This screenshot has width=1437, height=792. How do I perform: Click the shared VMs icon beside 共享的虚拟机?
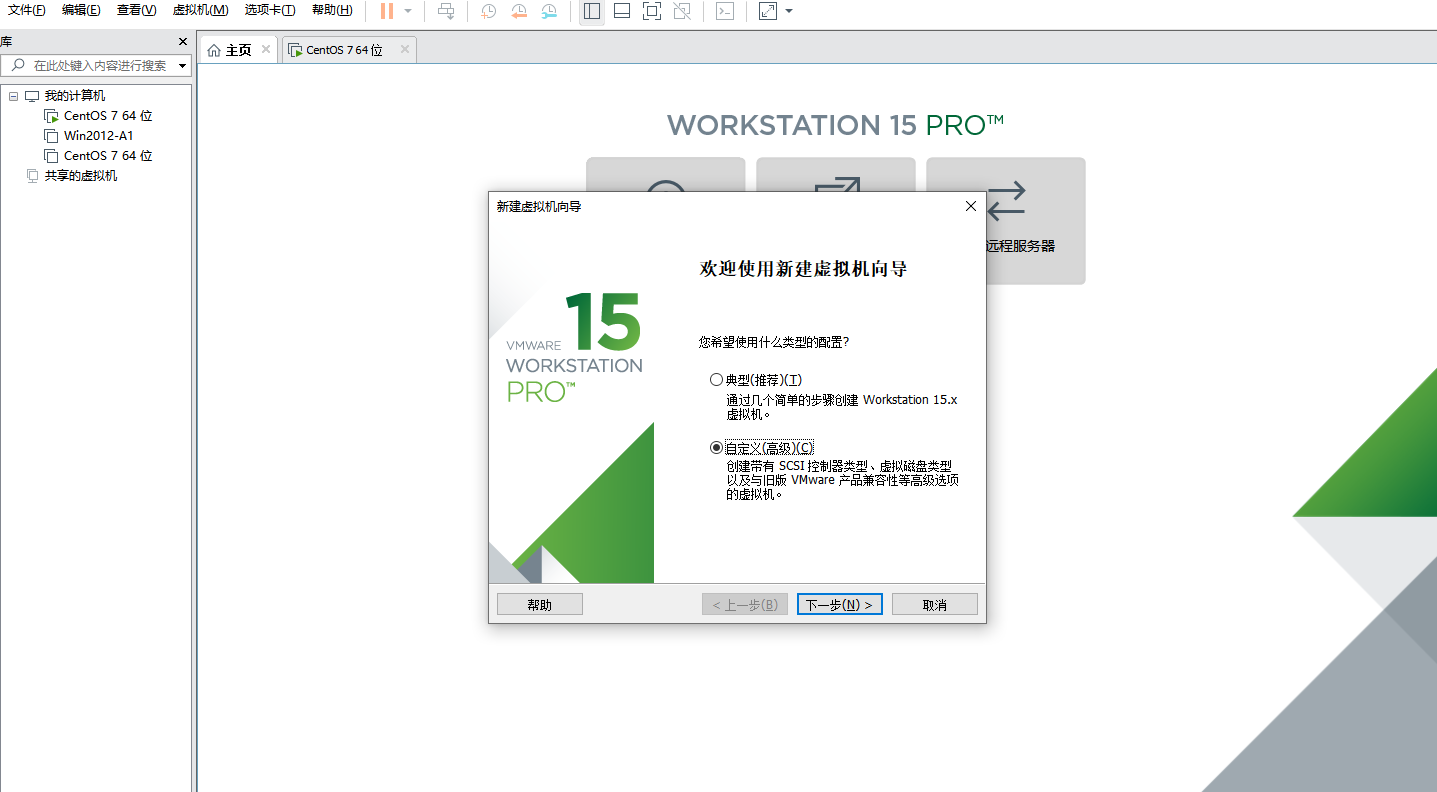point(32,176)
